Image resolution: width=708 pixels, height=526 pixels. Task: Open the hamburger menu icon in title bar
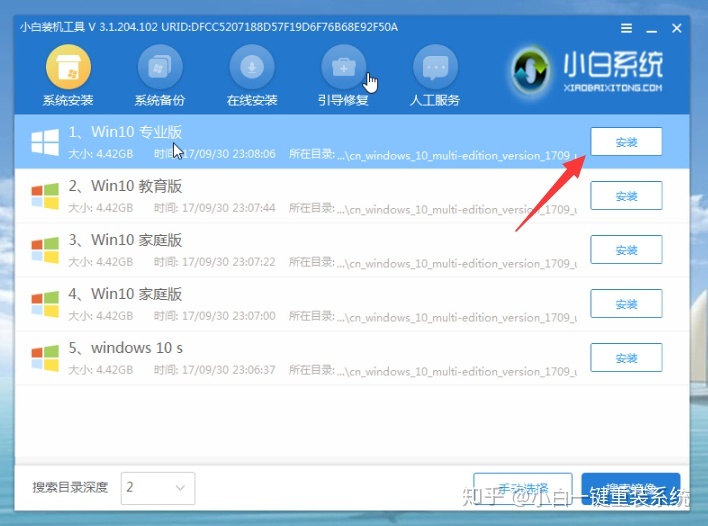pos(626,28)
